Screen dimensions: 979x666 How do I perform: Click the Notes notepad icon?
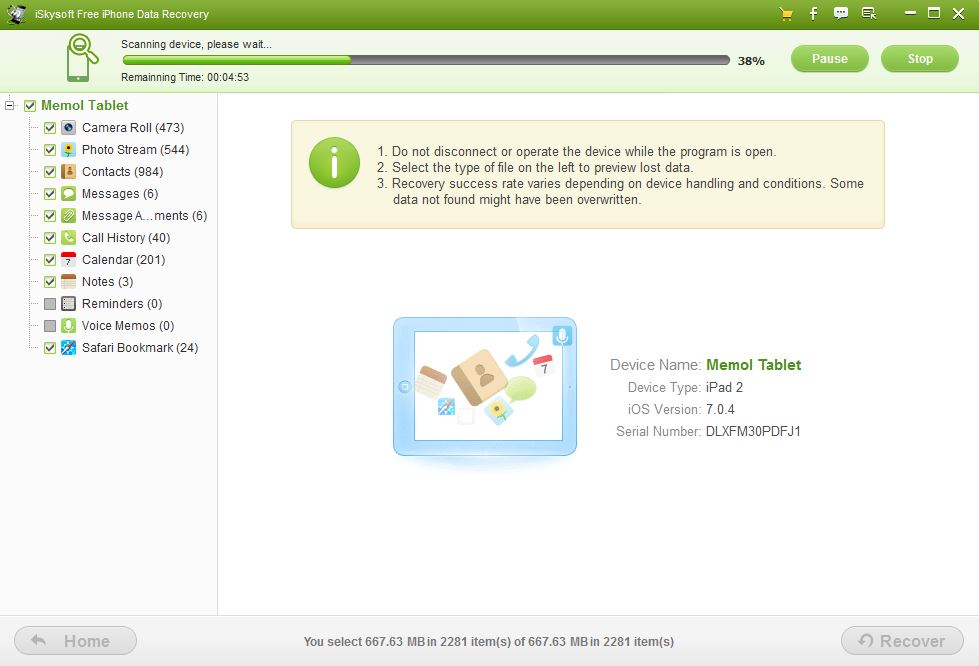click(69, 282)
